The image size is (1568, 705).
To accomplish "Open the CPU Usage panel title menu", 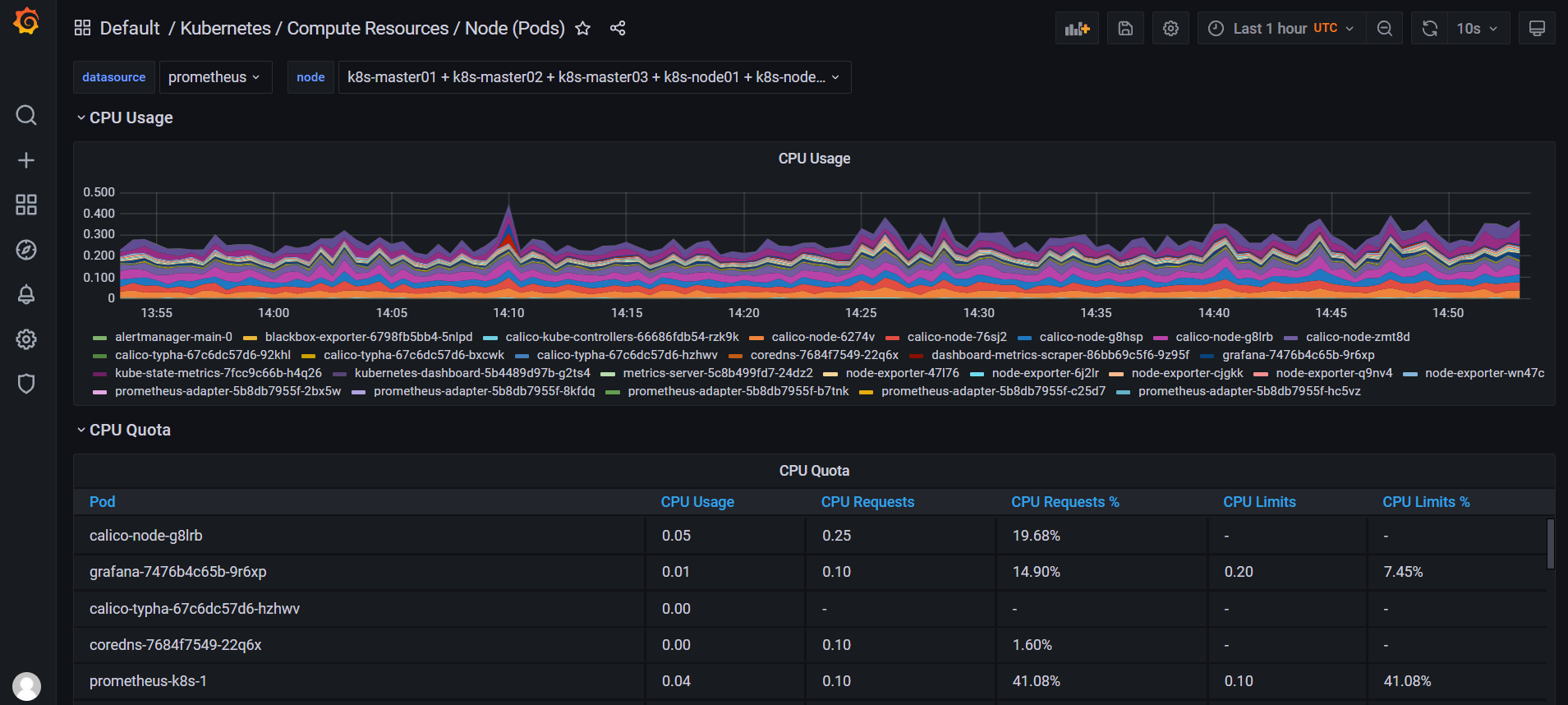I will [814, 159].
